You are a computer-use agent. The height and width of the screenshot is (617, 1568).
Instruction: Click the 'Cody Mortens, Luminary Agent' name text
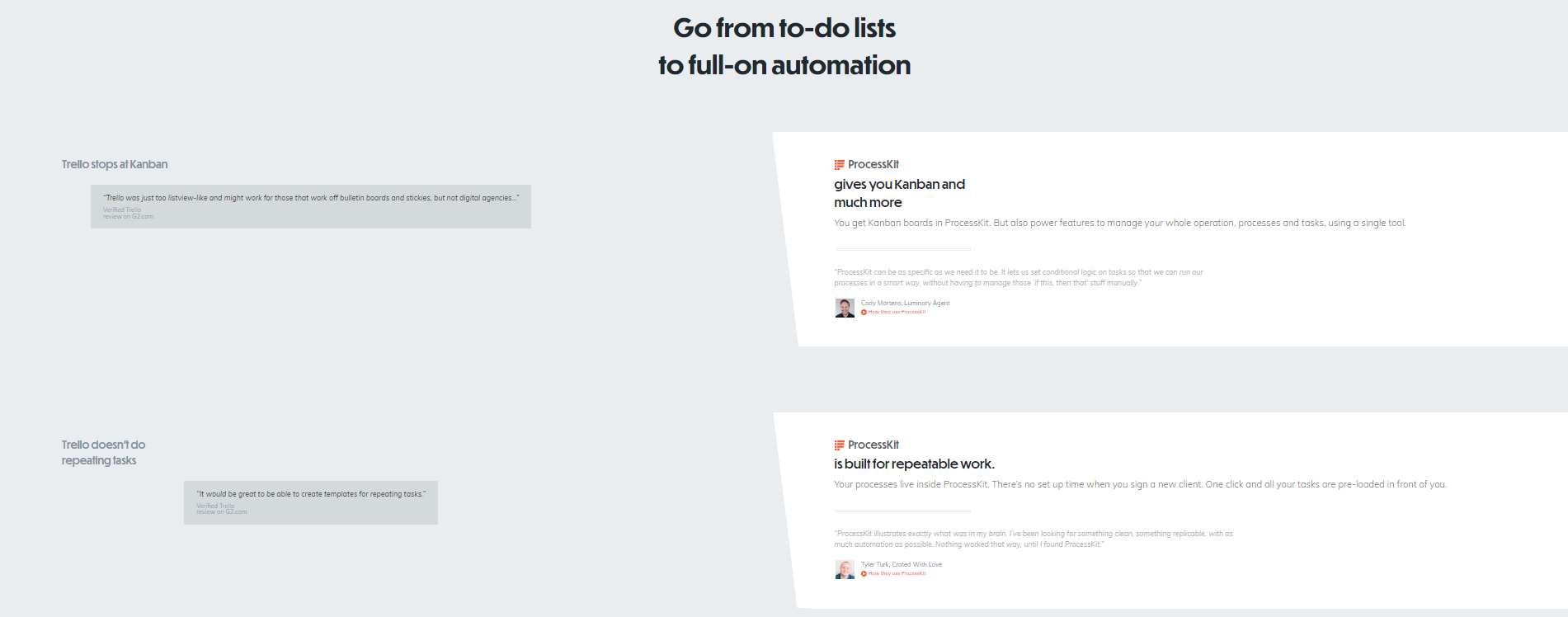[905, 304]
